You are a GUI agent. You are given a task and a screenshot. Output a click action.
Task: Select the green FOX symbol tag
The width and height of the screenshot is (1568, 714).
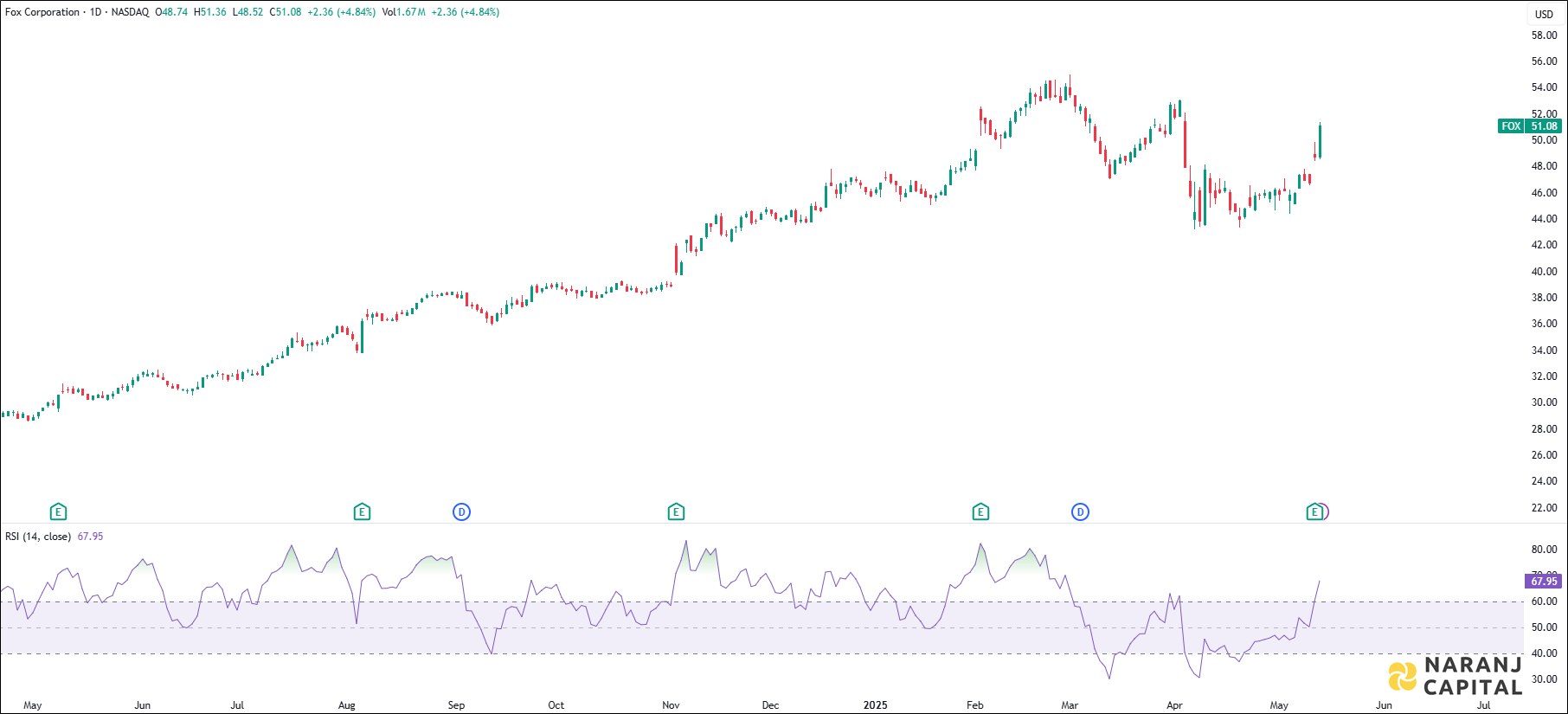tap(1511, 126)
